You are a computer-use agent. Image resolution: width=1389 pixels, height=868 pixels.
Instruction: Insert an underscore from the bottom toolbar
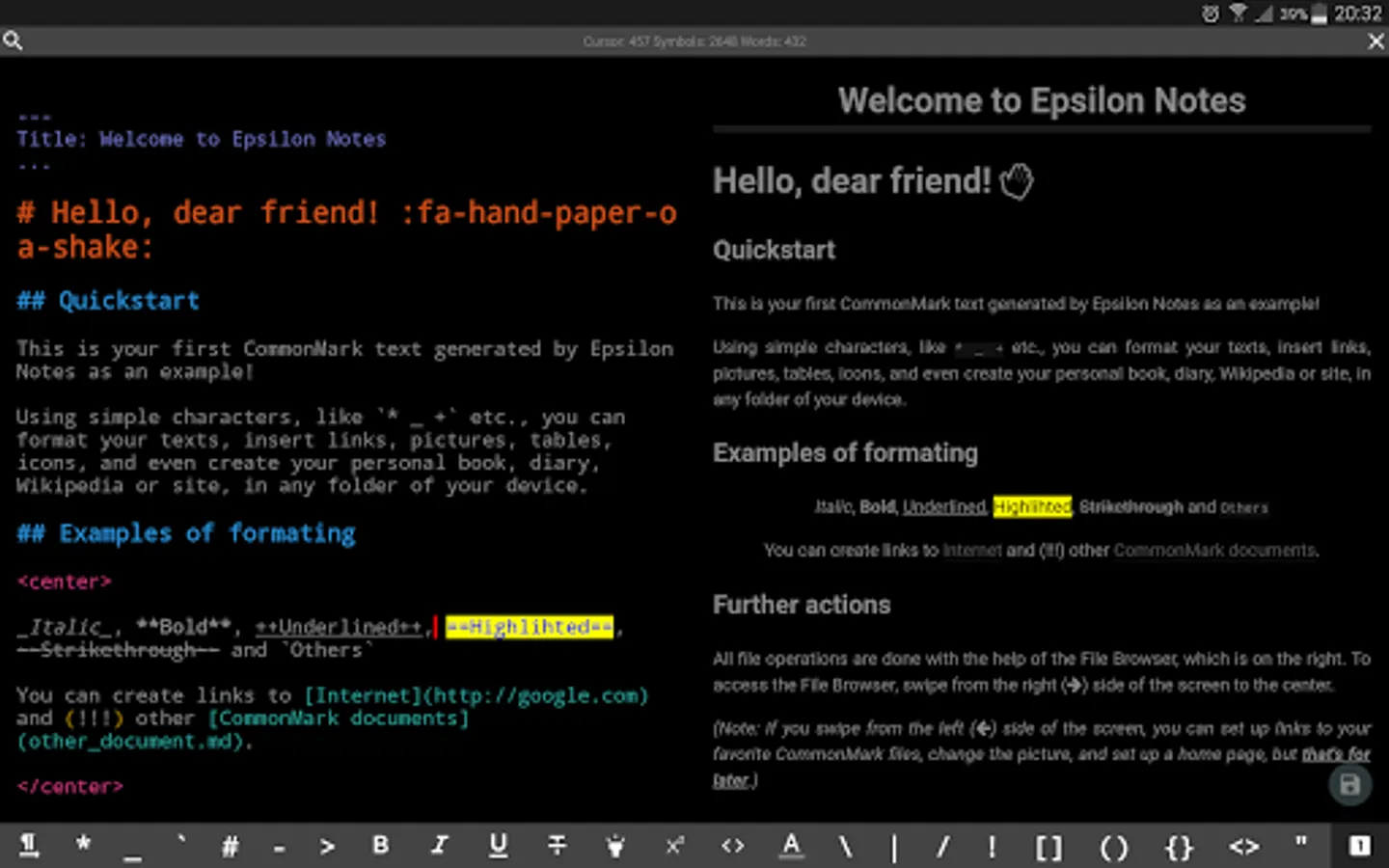tap(132, 856)
